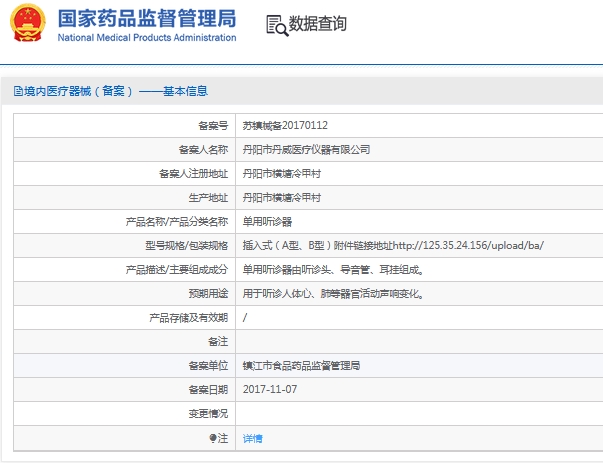This screenshot has width=603, height=463.
Task: Click the bullet icon beside 注
Action: [213, 438]
